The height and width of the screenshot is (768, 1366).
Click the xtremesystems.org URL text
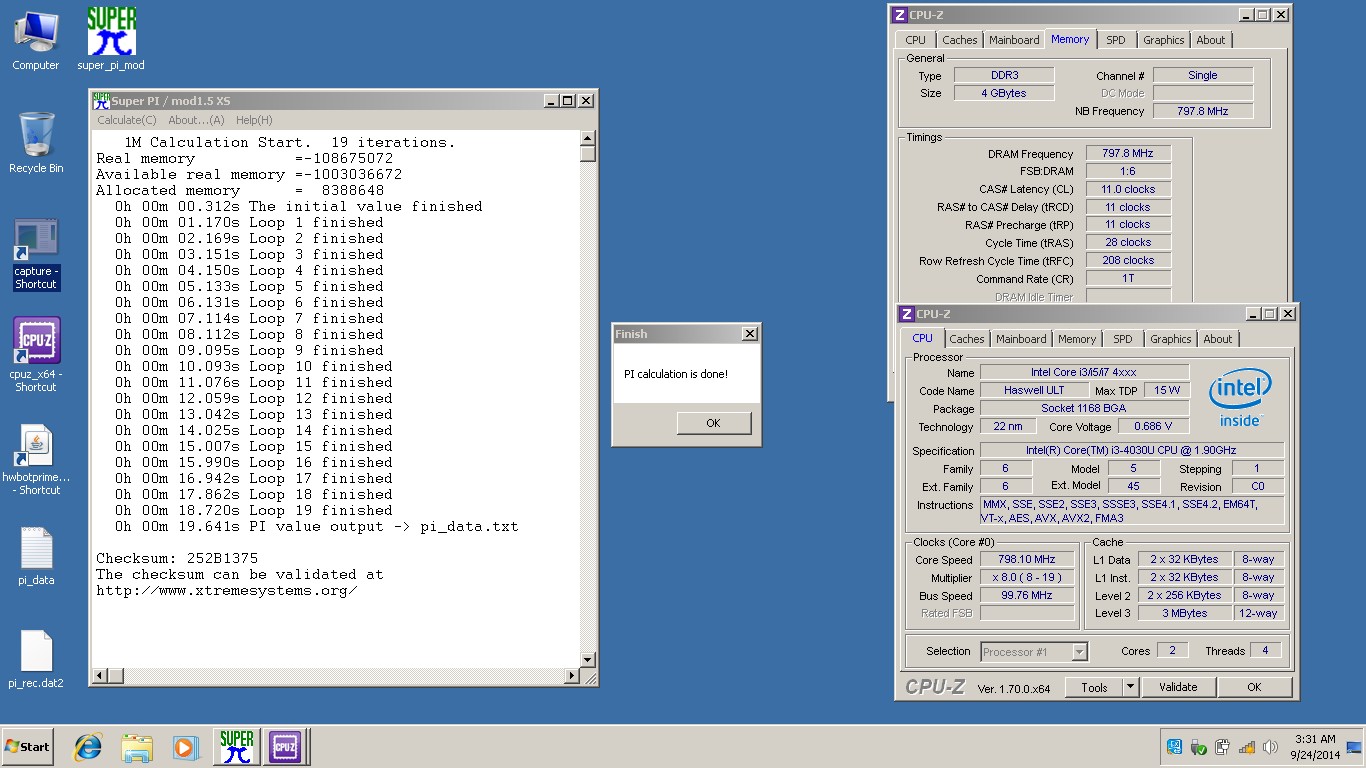point(227,590)
